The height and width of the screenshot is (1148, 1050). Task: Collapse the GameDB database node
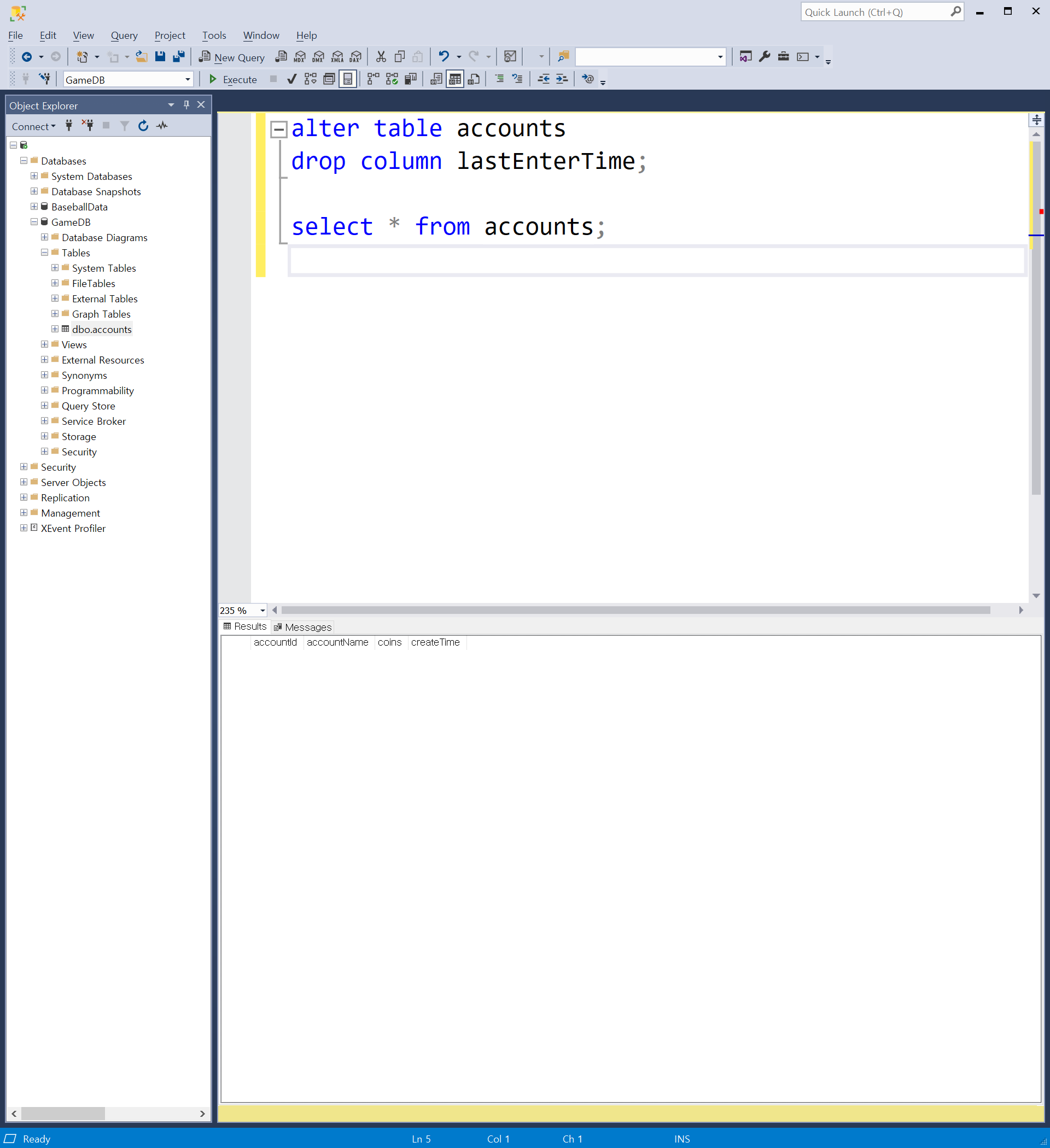pos(34,222)
